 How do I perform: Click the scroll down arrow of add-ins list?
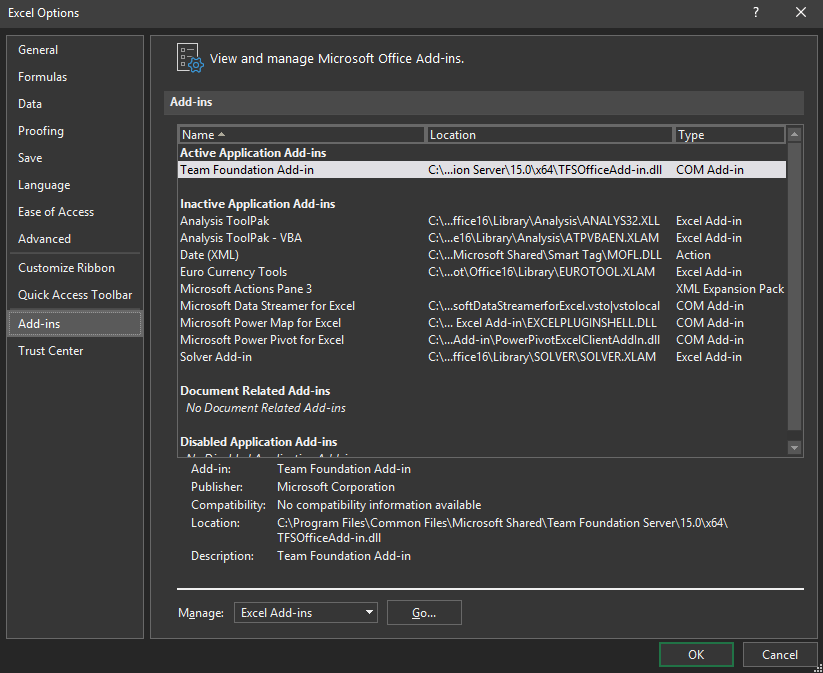[x=794, y=448]
